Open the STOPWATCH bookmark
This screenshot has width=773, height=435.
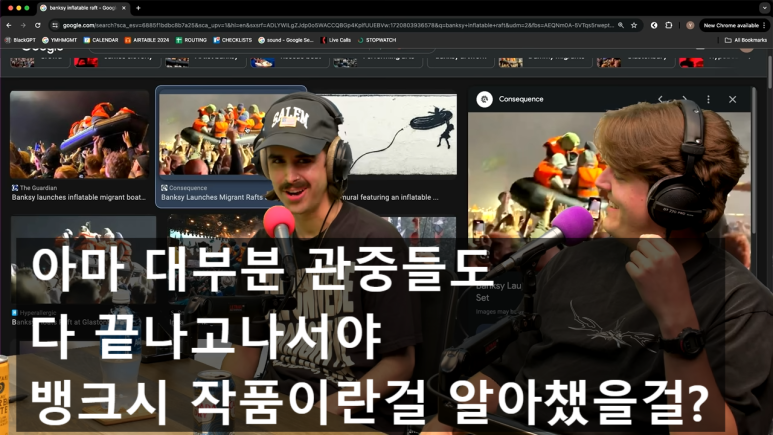pyautogui.click(x=377, y=40)
